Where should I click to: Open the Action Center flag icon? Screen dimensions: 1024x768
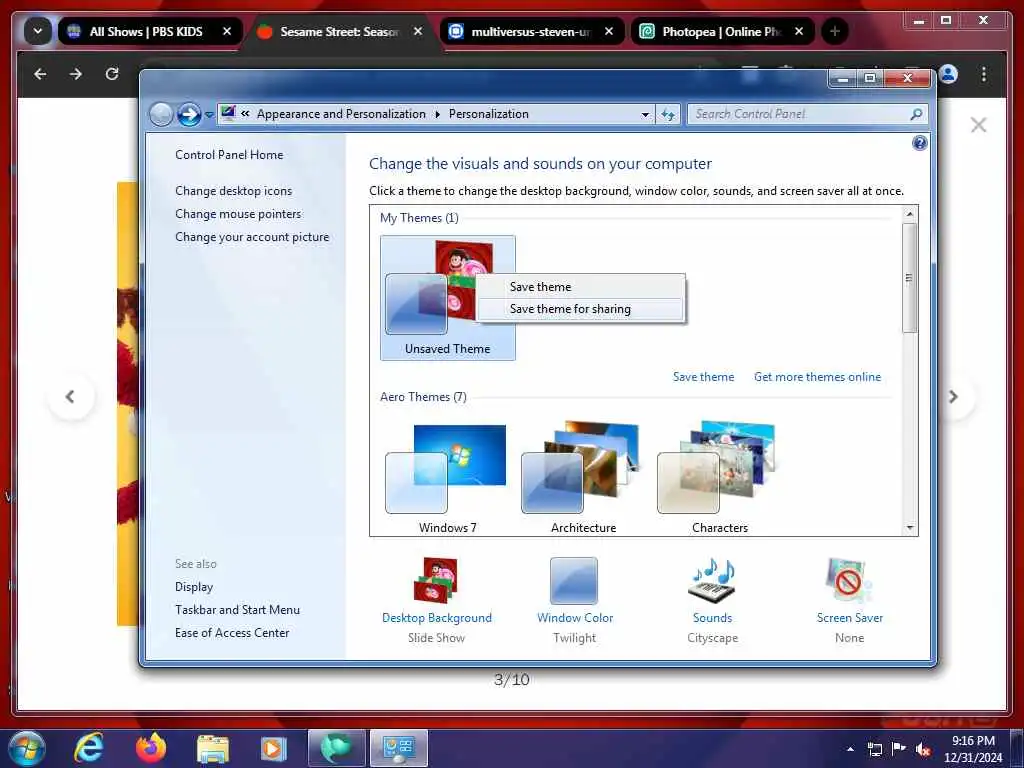(899, 749)
